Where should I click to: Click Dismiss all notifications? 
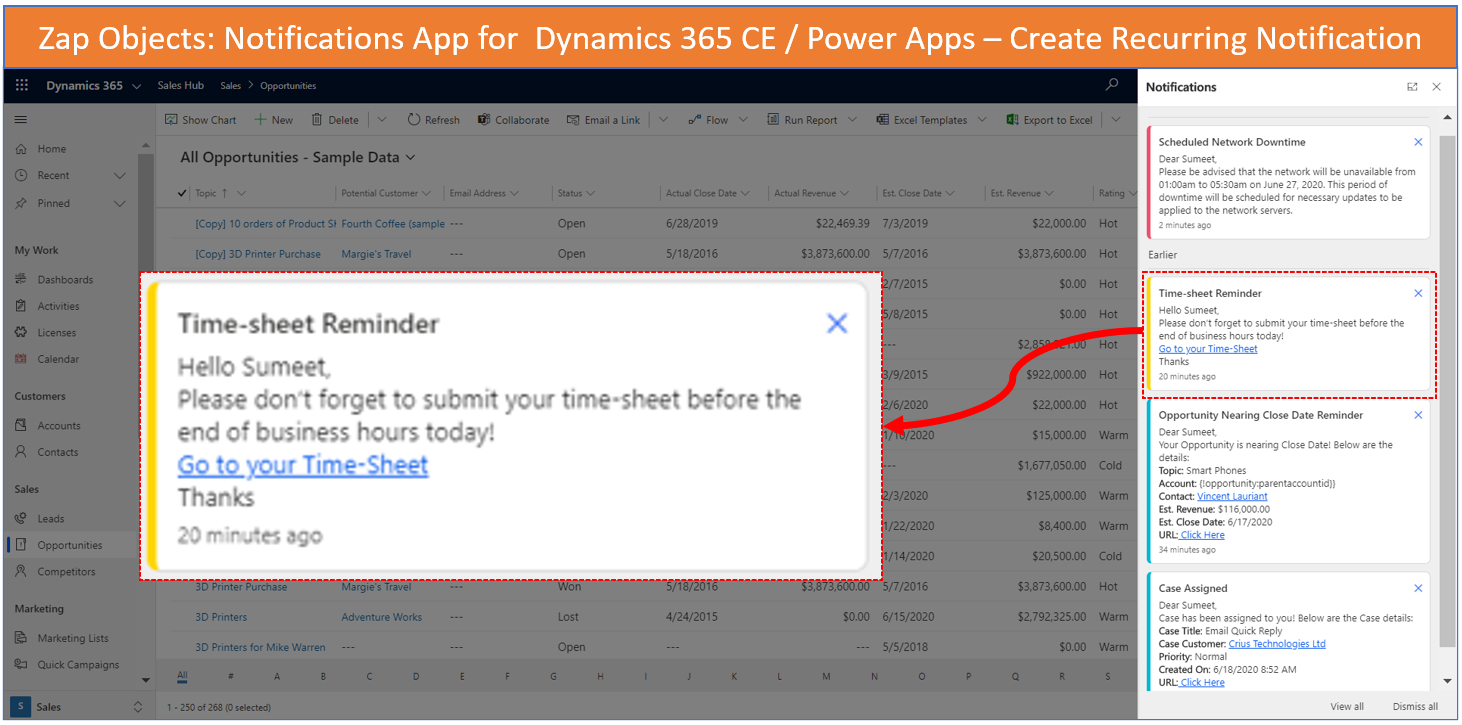1415,706
